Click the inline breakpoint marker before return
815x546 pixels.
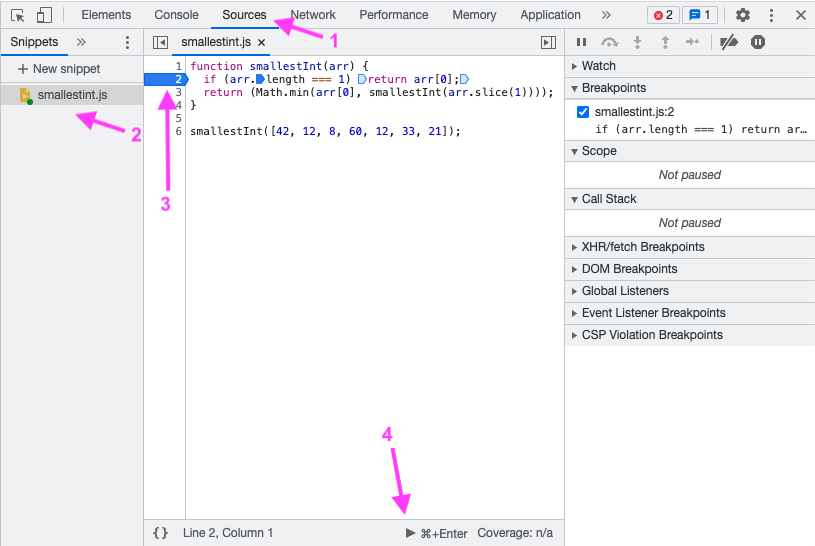pyautogui.click(x=362, y=79)
